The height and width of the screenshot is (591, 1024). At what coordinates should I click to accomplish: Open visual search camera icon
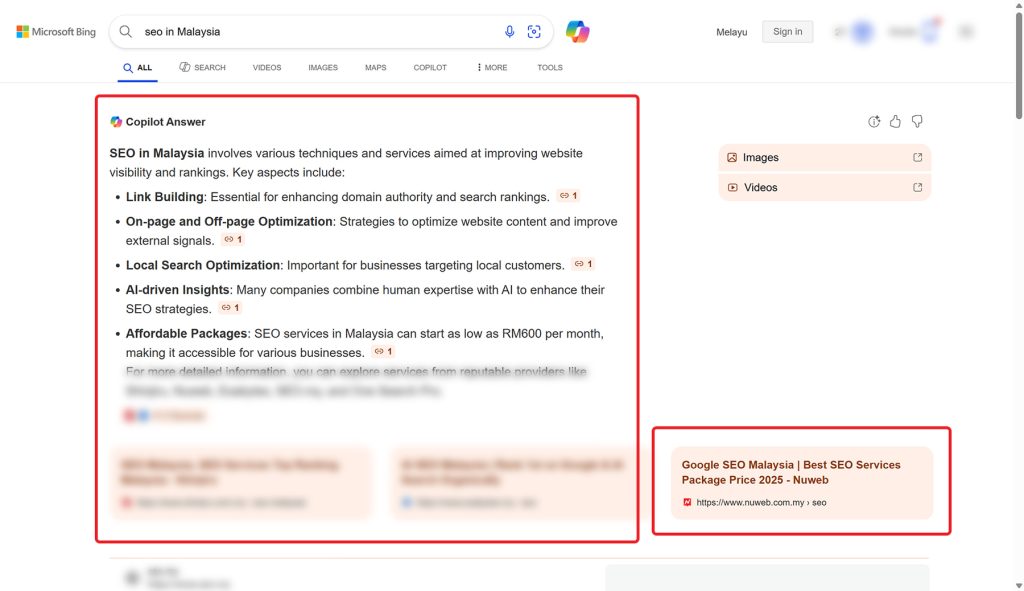pos(534,31)
